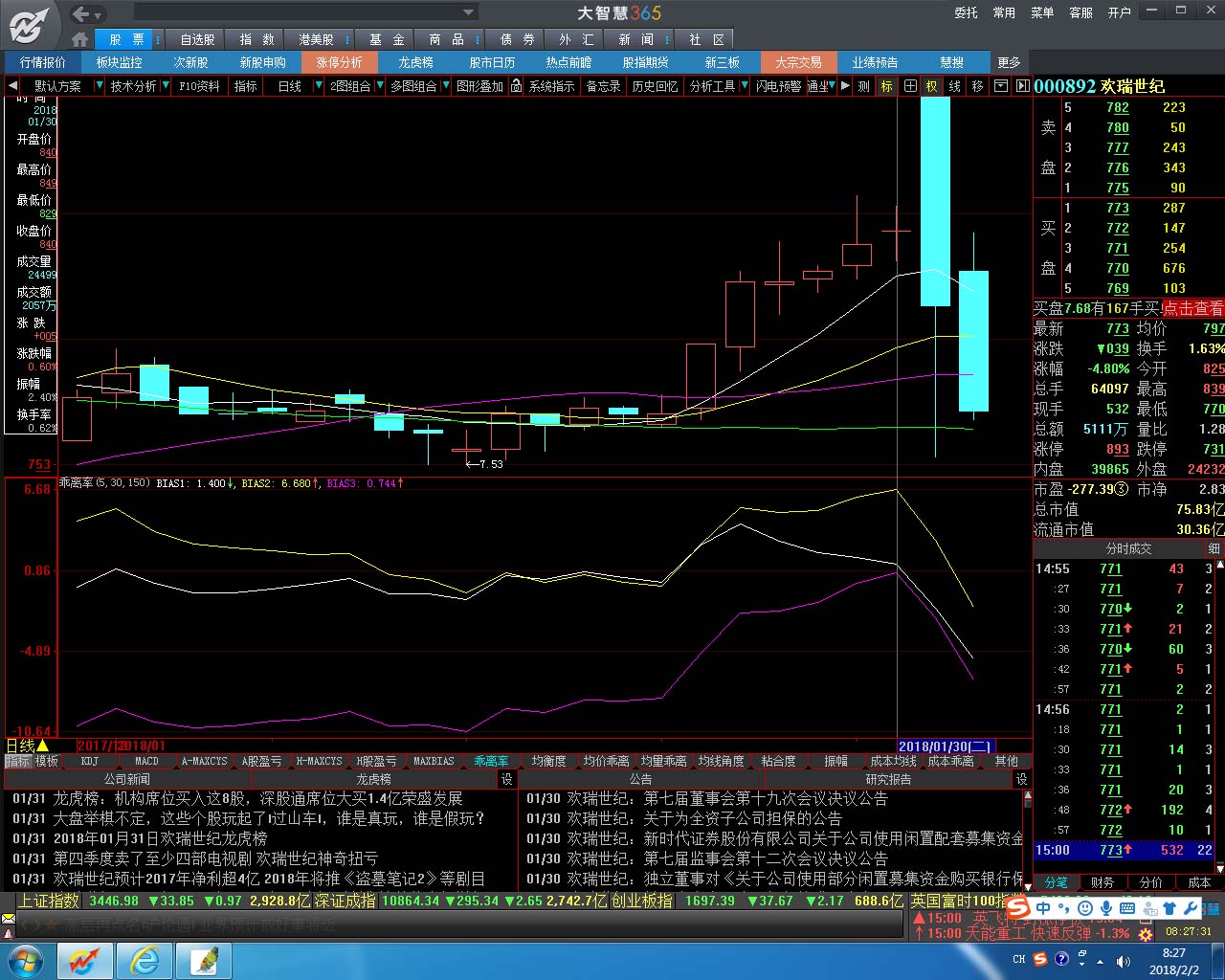Screen dimensions: 1225x980
Task: Click the 上证指数 ticker label
Action: tap(49, 901)
